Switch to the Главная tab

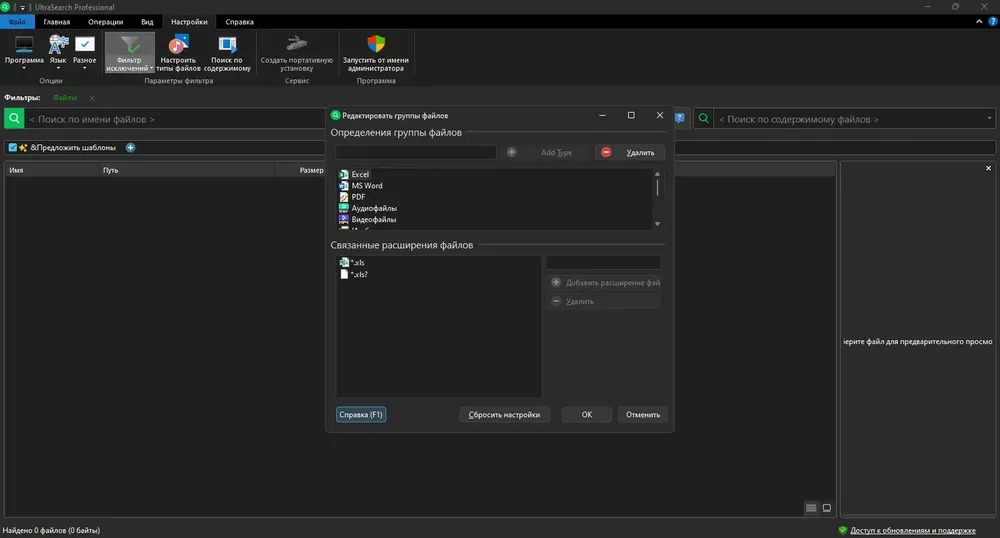(57, 22)
